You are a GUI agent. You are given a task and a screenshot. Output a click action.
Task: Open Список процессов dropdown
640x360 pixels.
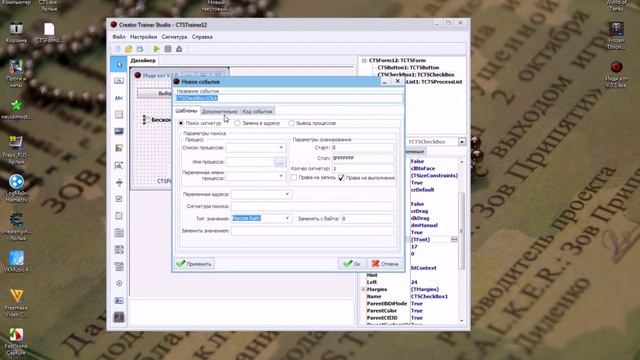click(x=281, y=148)
